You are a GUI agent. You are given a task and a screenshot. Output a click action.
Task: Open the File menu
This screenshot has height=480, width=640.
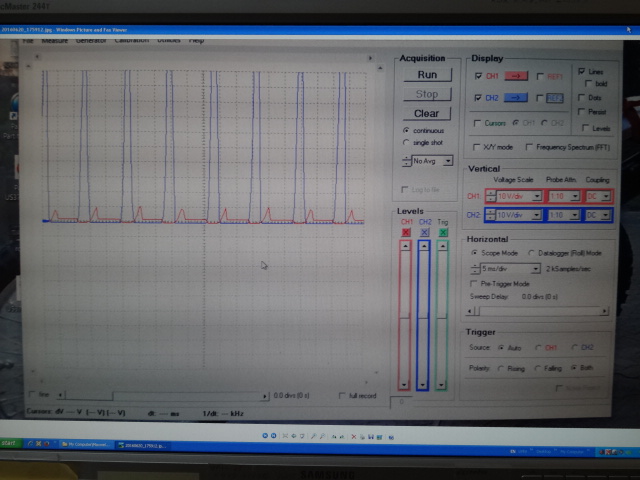[x=28, y=40]
